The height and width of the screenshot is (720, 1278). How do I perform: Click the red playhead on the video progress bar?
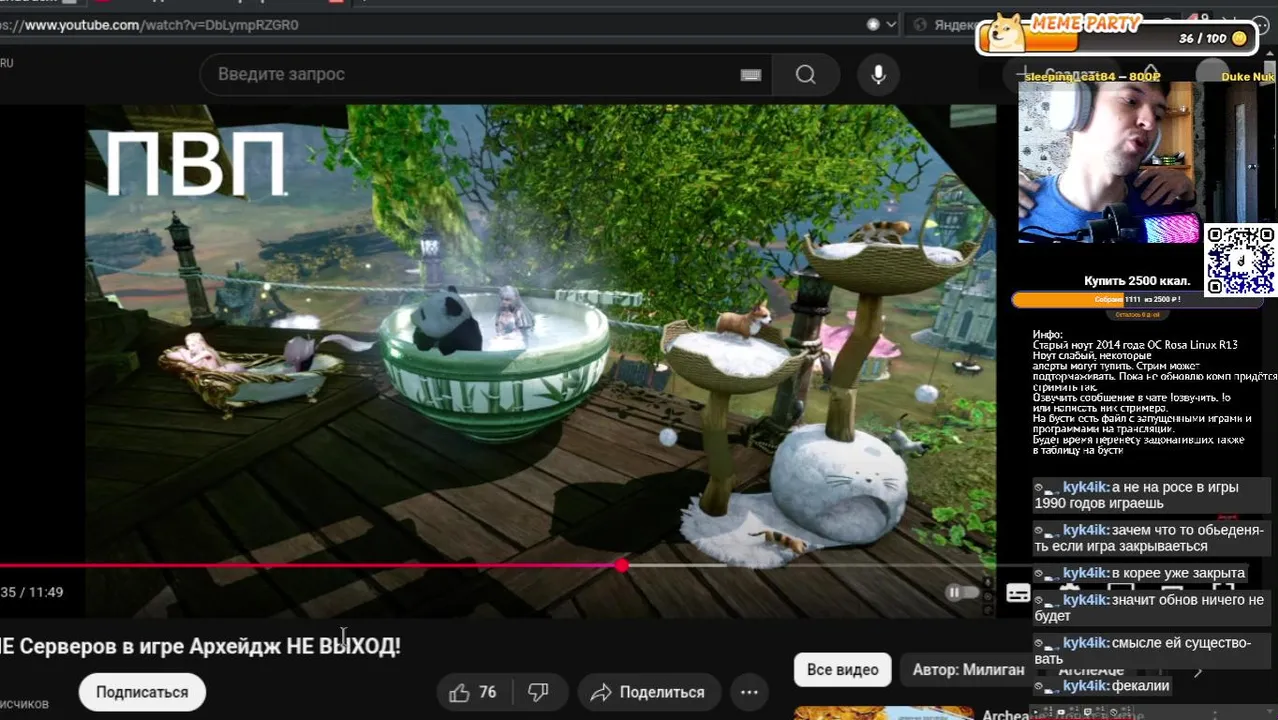[x=622, y=566]
